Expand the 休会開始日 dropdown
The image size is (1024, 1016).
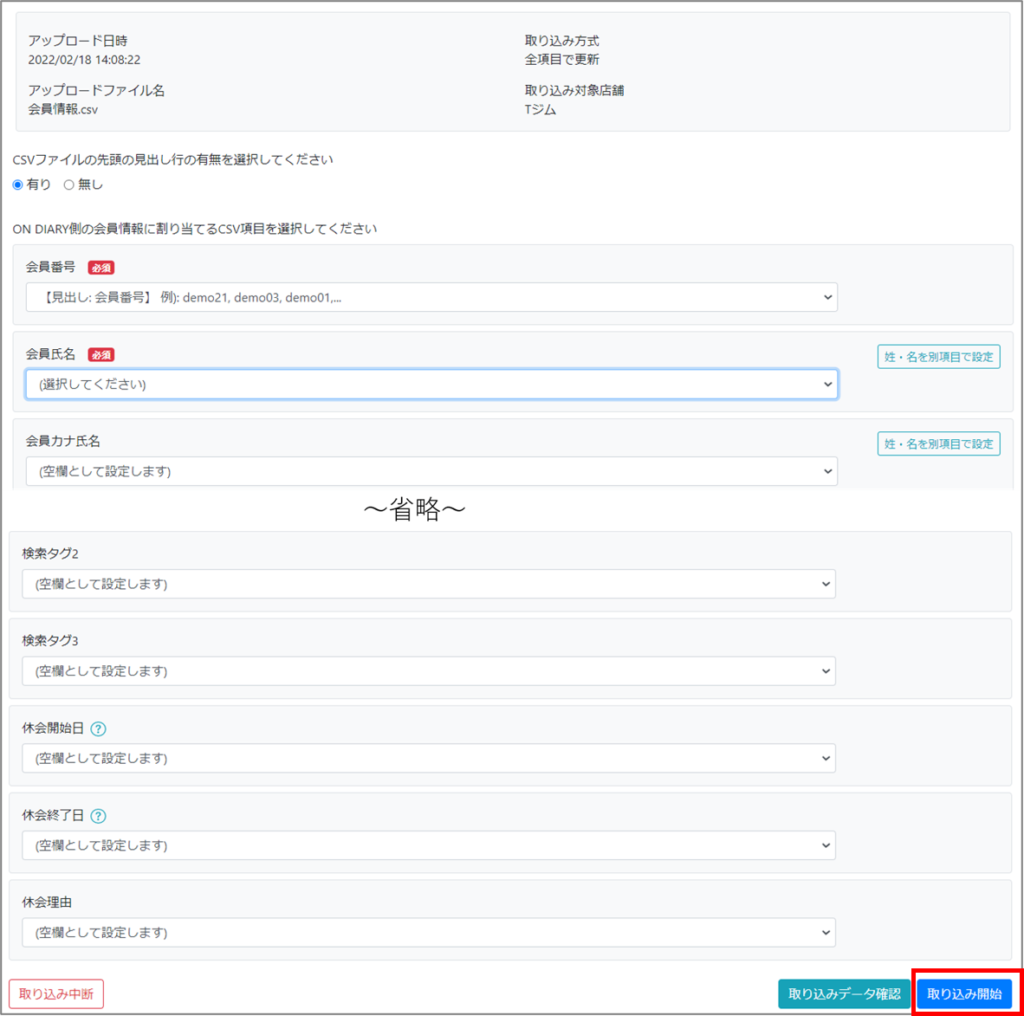428,758
